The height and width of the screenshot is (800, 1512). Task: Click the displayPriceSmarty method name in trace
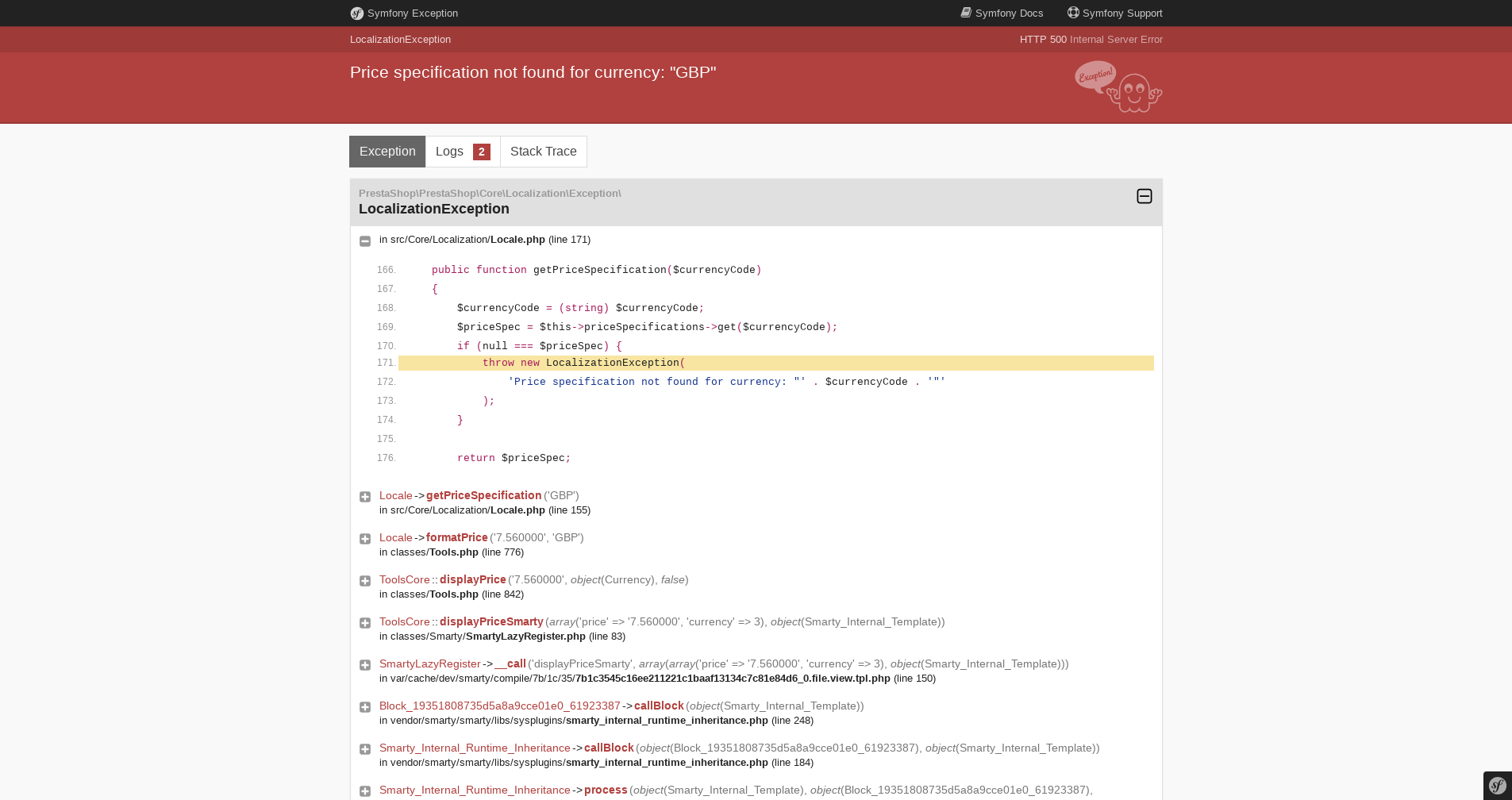point(491,621)
